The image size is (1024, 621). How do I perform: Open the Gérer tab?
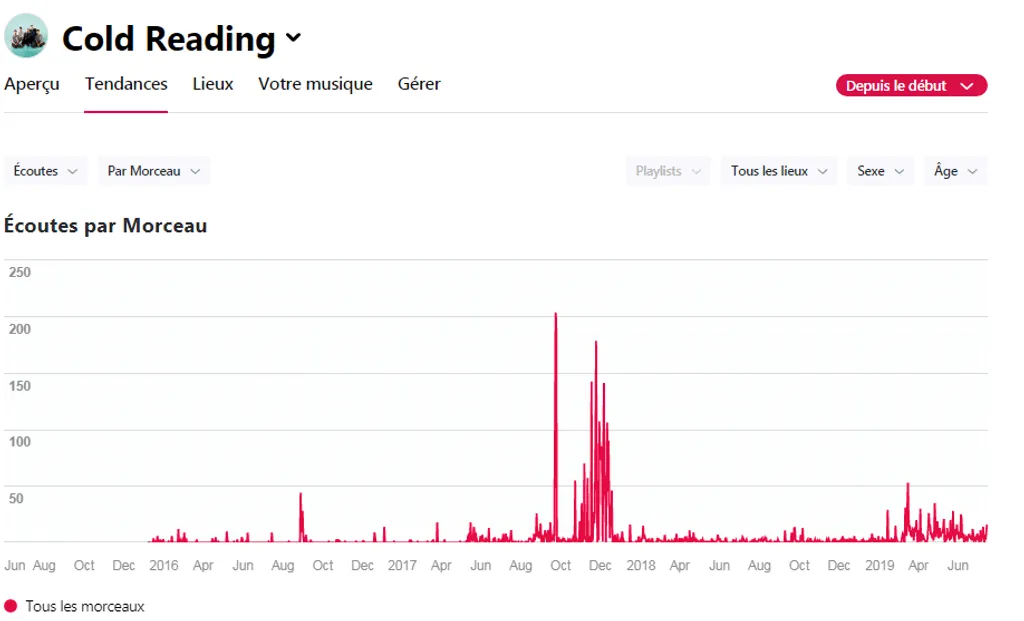coord(419,84)
